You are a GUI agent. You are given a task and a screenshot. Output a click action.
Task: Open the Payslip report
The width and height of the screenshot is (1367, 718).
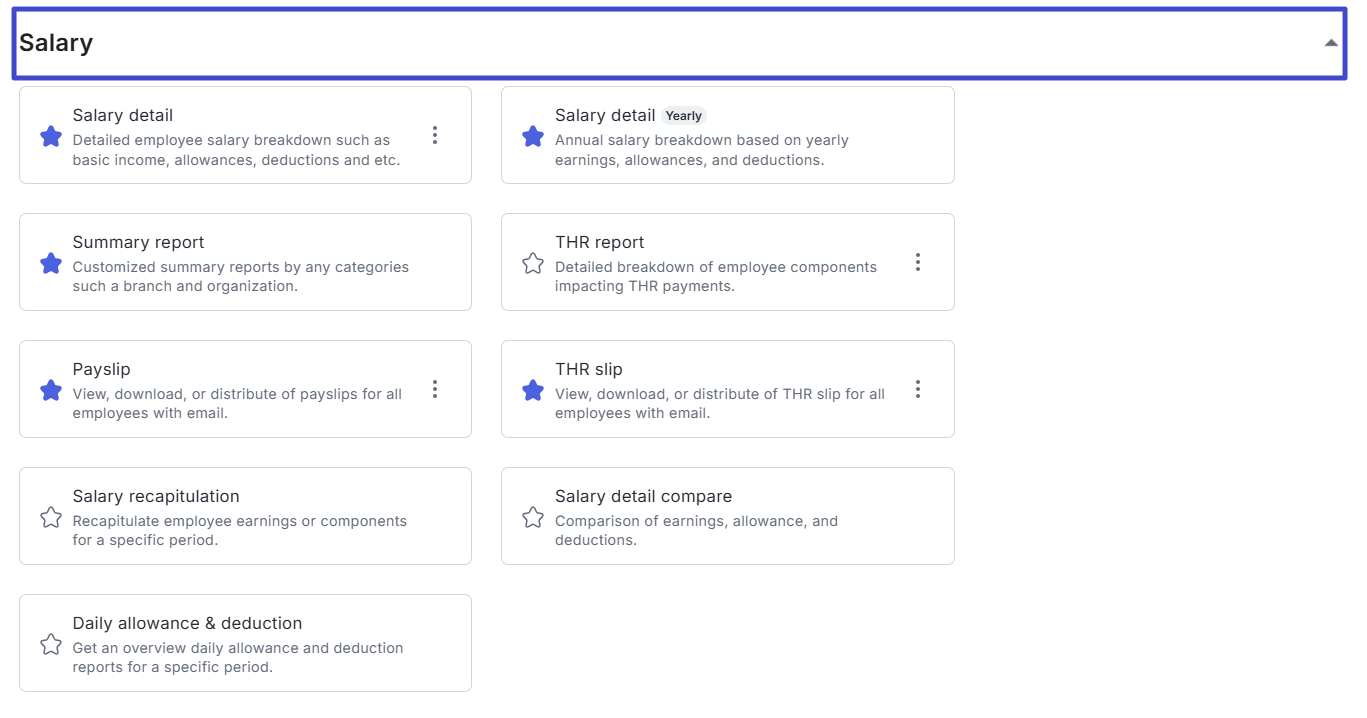(x=101, y=369)
